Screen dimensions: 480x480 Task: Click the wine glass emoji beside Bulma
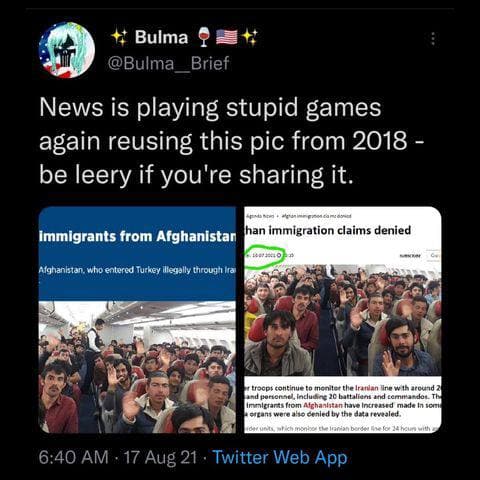point(204,37)
